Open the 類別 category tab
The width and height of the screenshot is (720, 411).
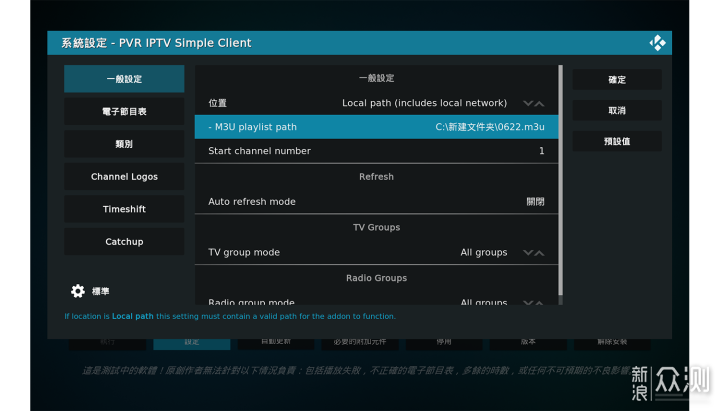[124, 144]
